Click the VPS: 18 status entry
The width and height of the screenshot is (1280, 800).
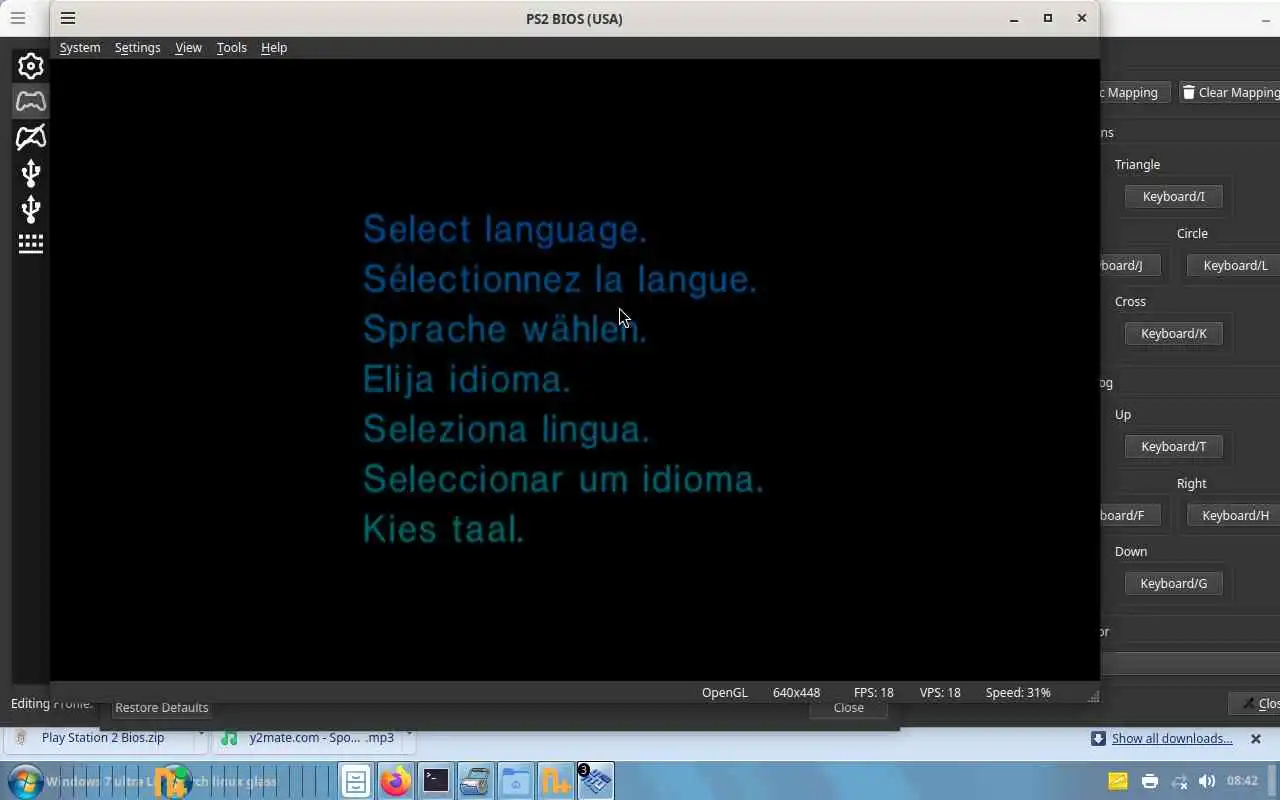[940, 692]
